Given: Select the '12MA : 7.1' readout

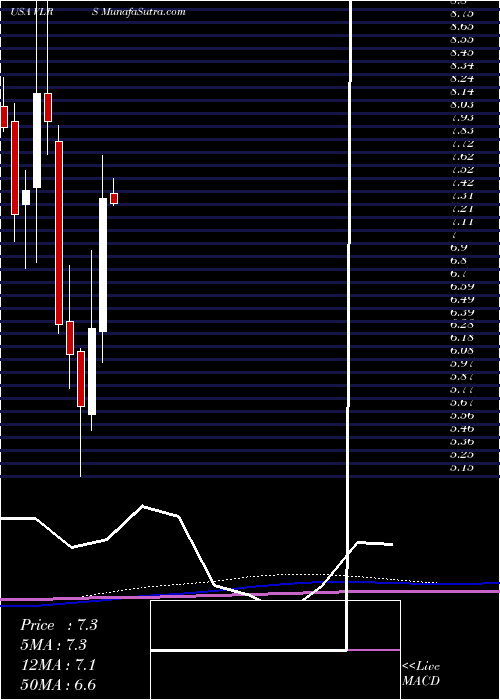Looking at the screenshot, I should click(x=58, y=665).
